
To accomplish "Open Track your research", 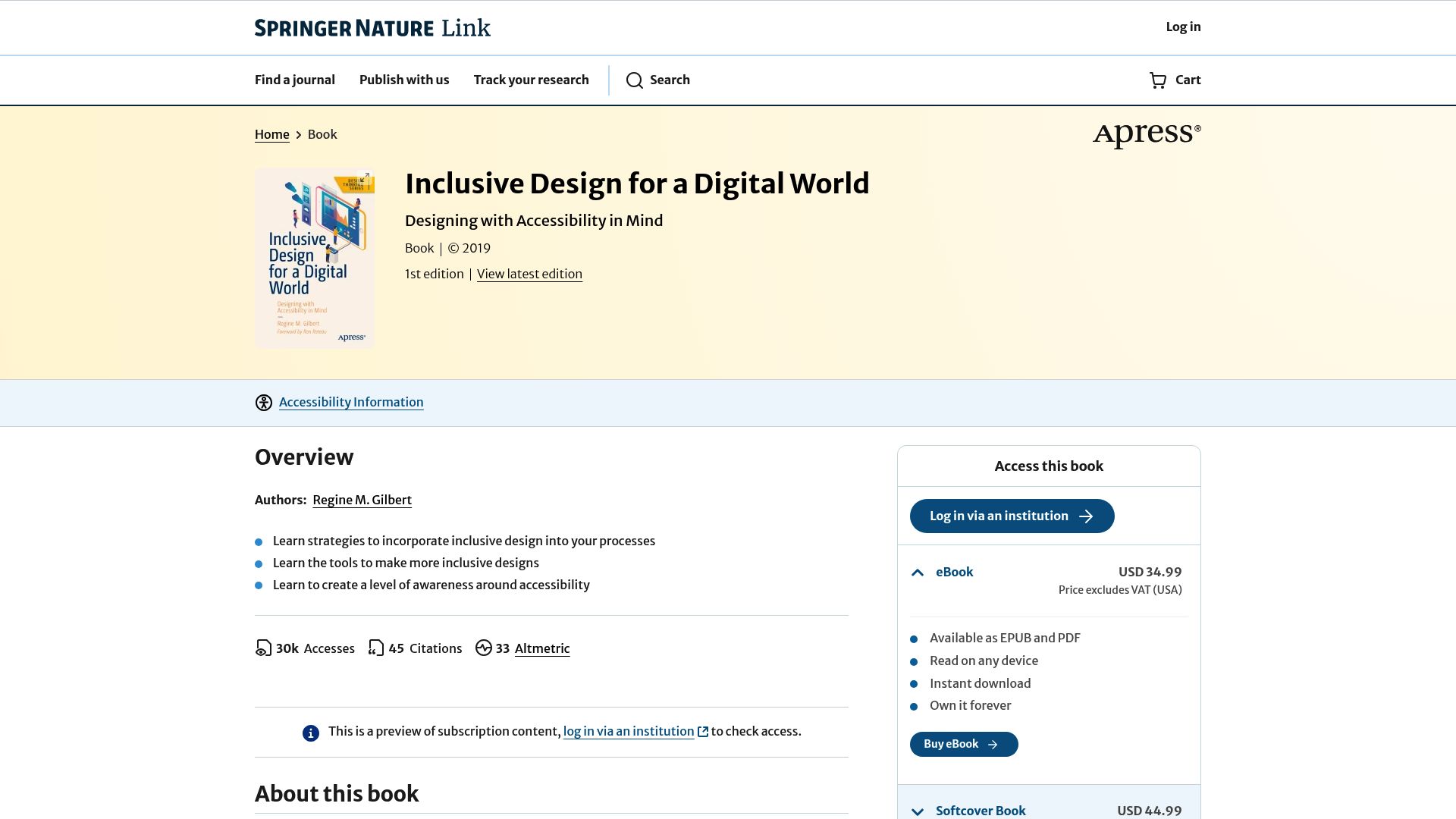I will pos(531,80).
